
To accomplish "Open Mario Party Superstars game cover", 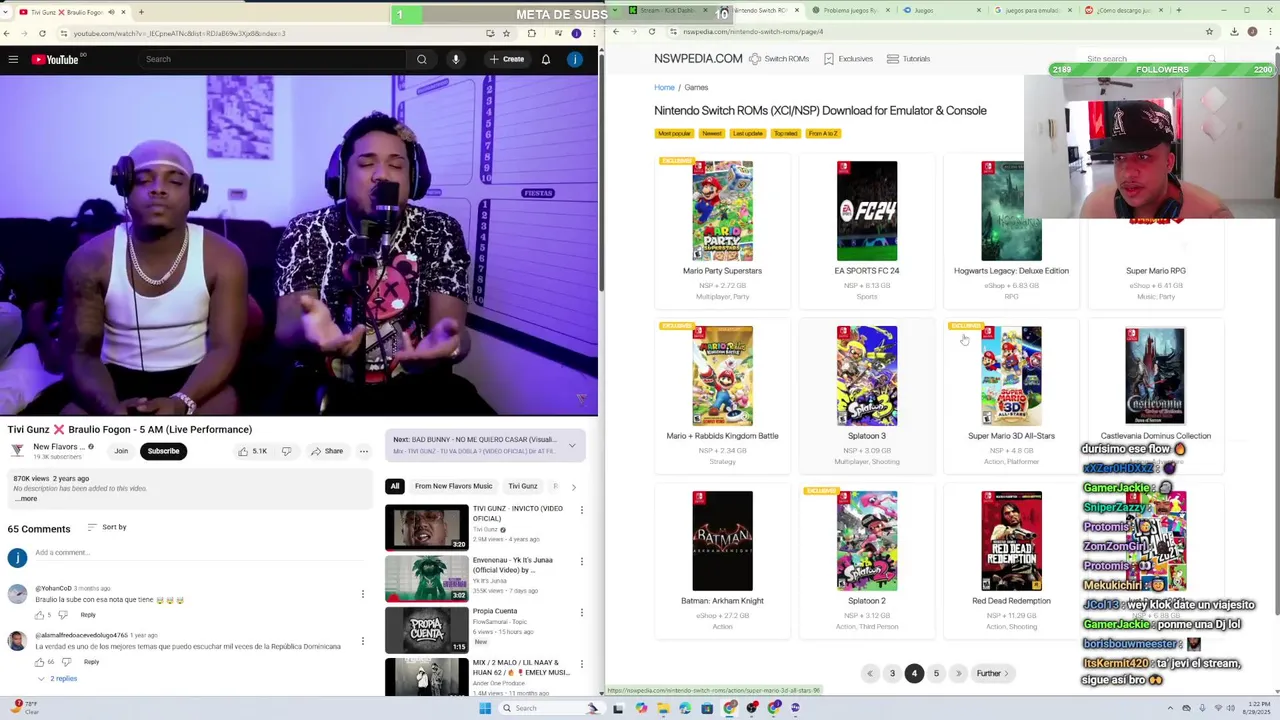I will click(x=722, y=211).
